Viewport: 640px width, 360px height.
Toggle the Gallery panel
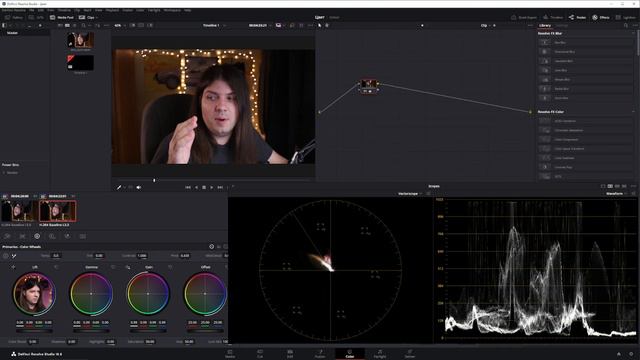[x=13, y=18]
